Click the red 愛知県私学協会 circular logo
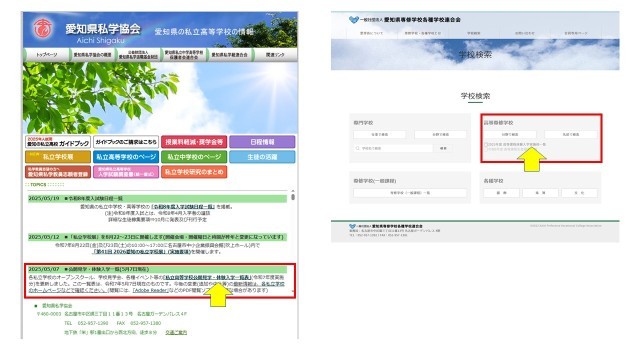Viewport: 640px width, 360px height. click(43, 28)
